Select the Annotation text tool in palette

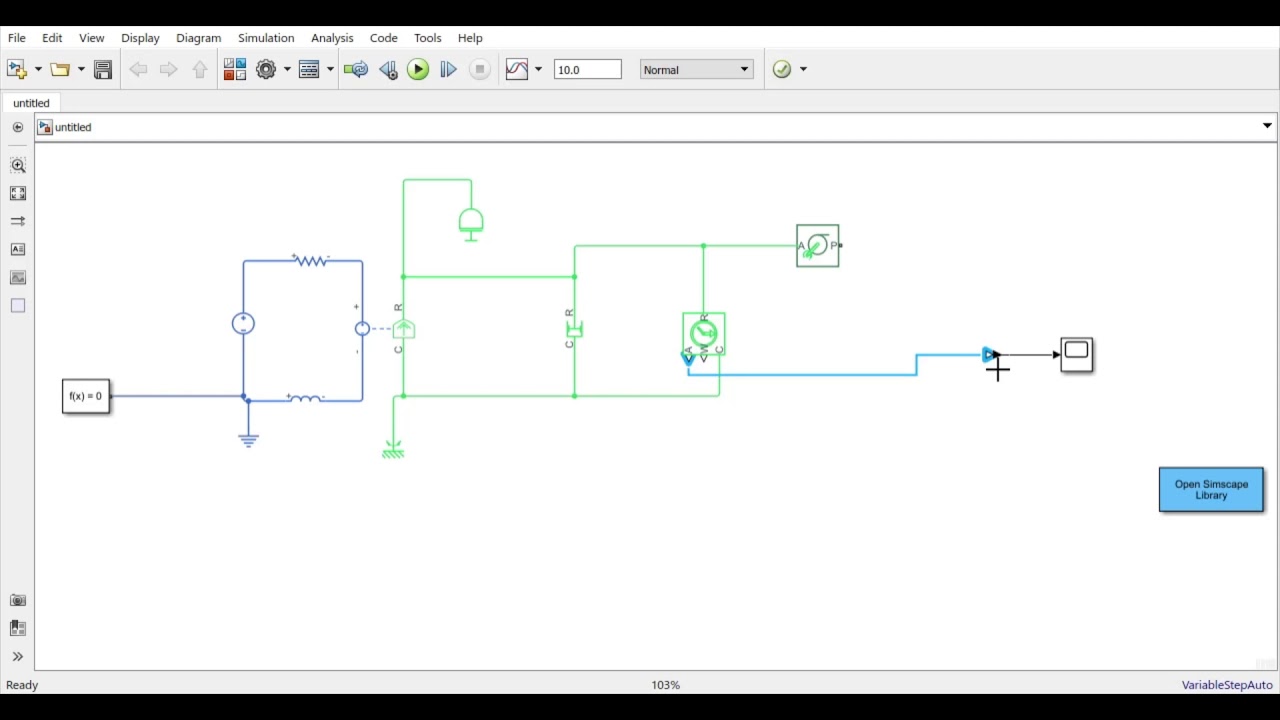[18, 249]
